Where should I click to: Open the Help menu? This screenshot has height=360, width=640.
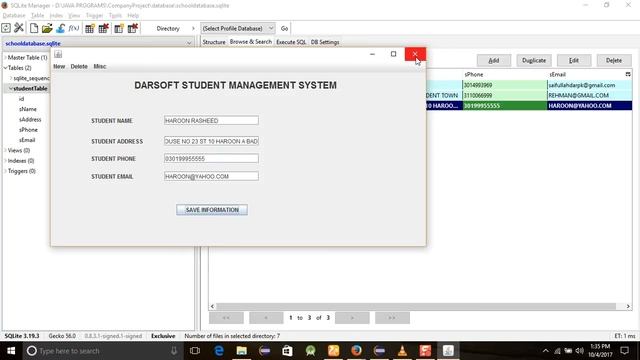[x=133, y=16]
